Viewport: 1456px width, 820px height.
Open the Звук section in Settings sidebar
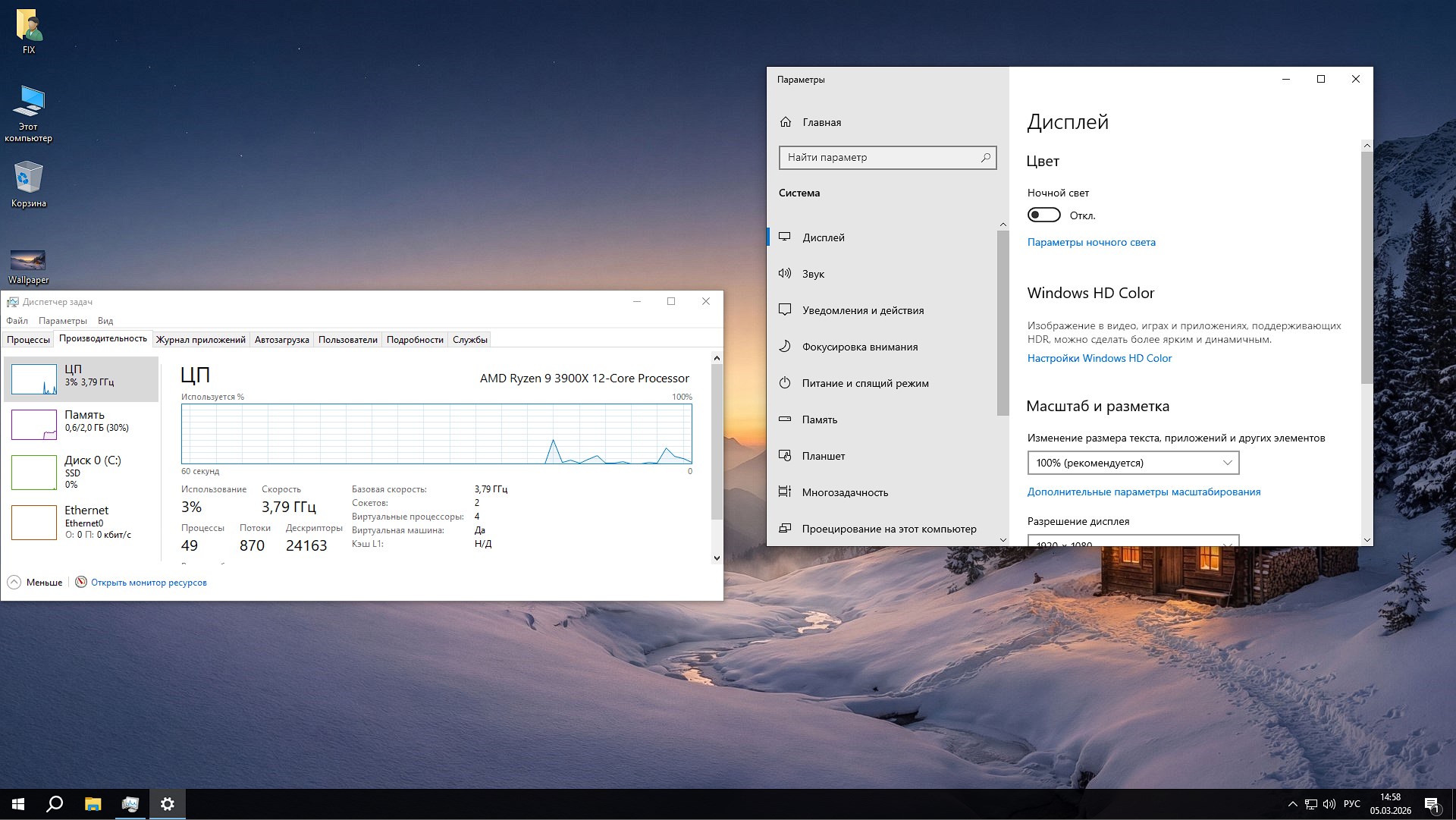813,274
